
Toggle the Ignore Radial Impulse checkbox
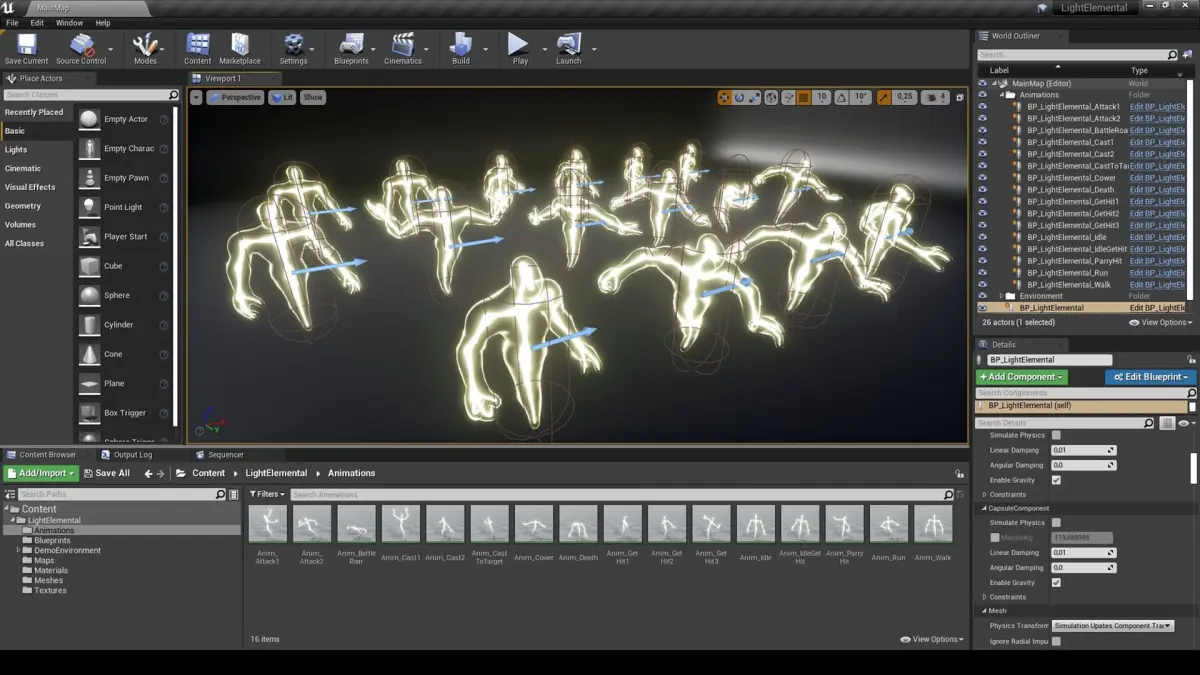1056,641
